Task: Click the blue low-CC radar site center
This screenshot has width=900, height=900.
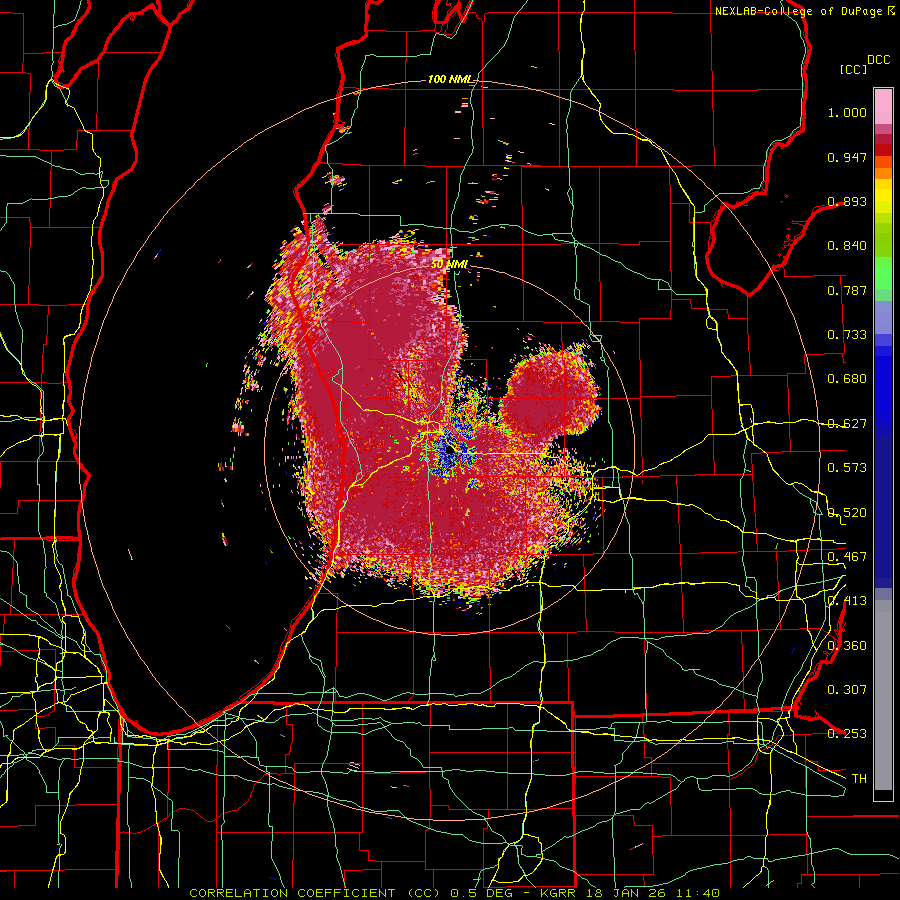Action: coord(449,452)
